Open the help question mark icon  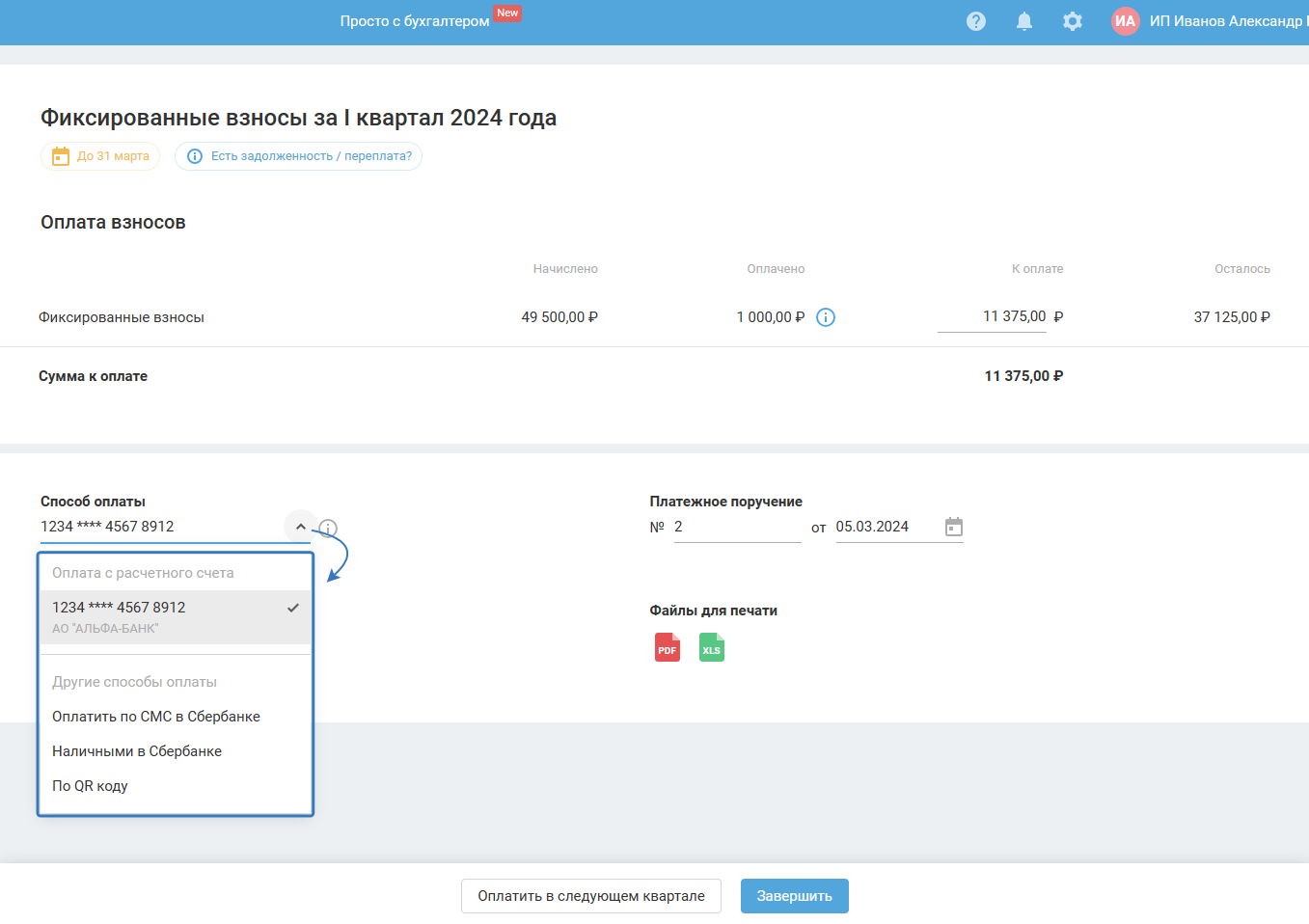click(x=976, y=21)
